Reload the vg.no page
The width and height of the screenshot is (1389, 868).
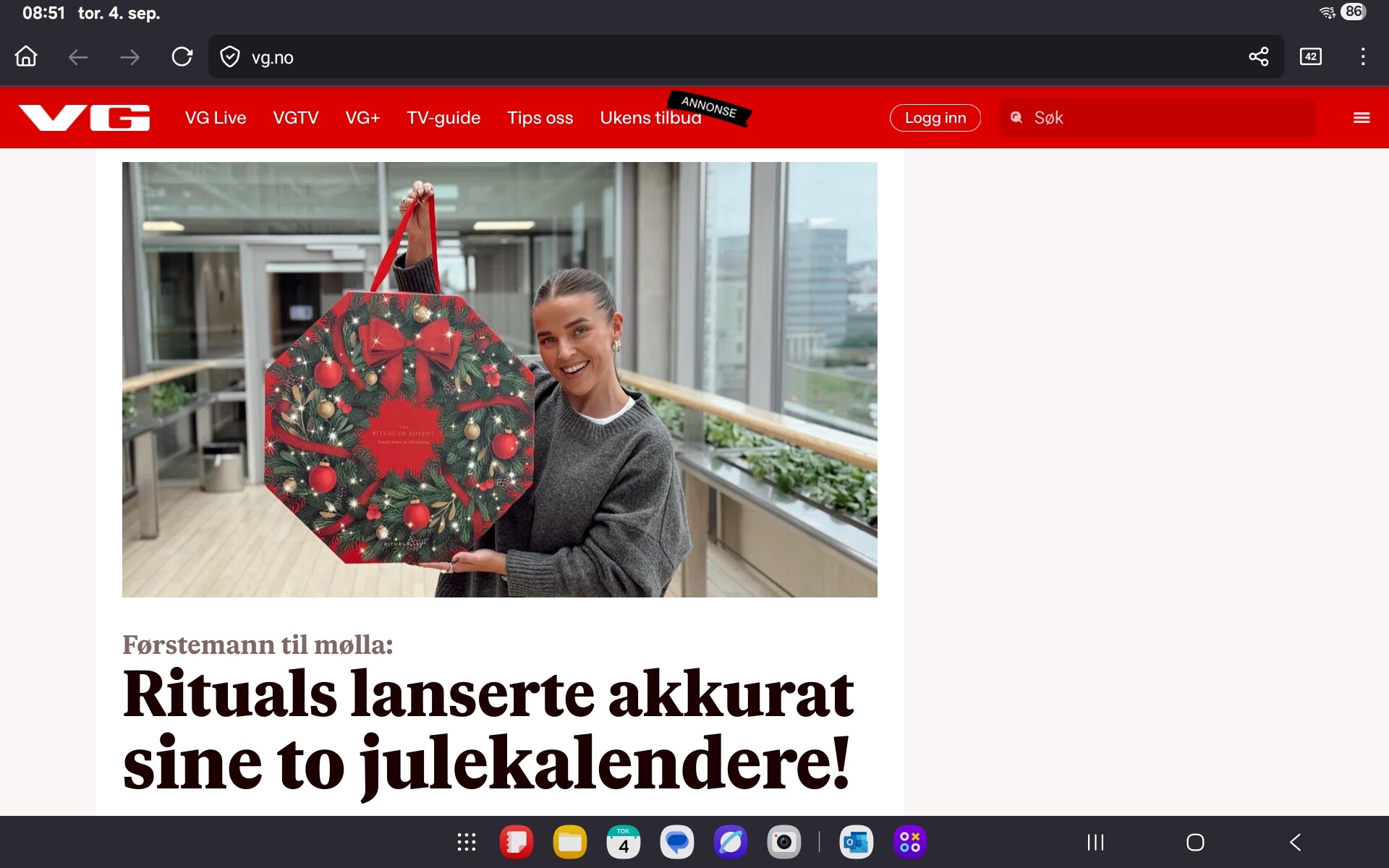click(182, 56)
